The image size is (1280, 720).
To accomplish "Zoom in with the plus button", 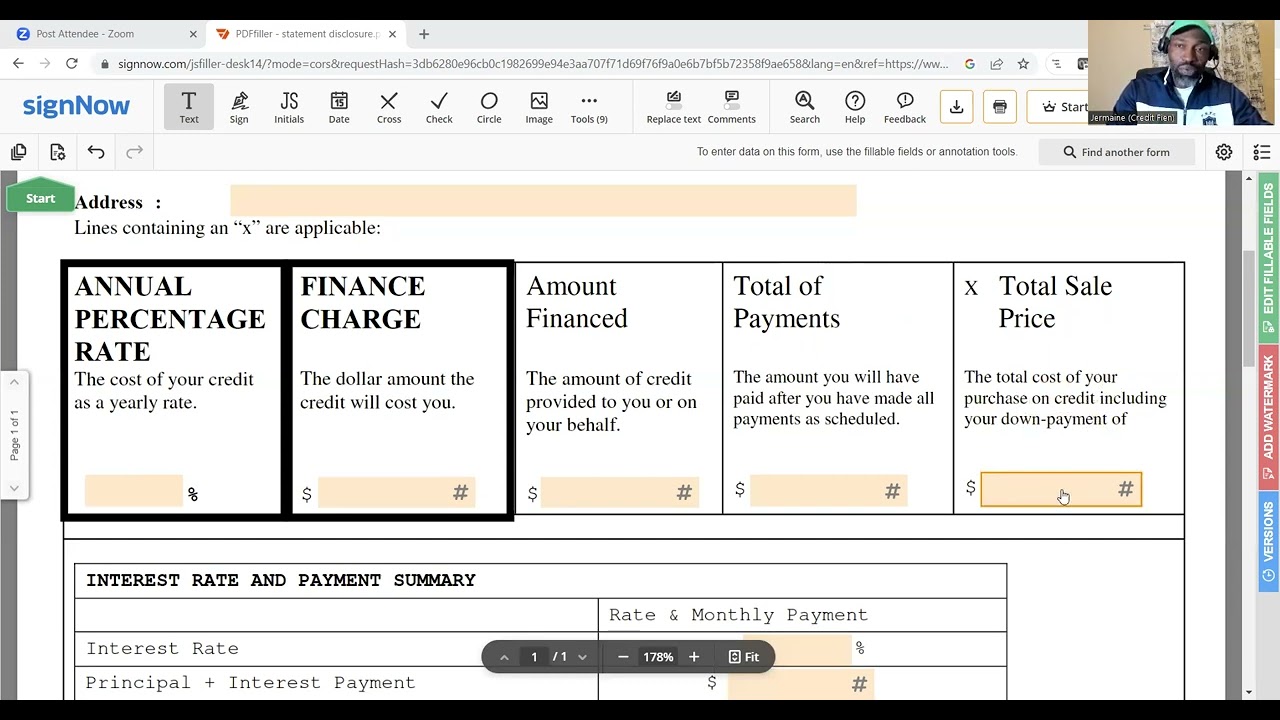I will point(694,657).
